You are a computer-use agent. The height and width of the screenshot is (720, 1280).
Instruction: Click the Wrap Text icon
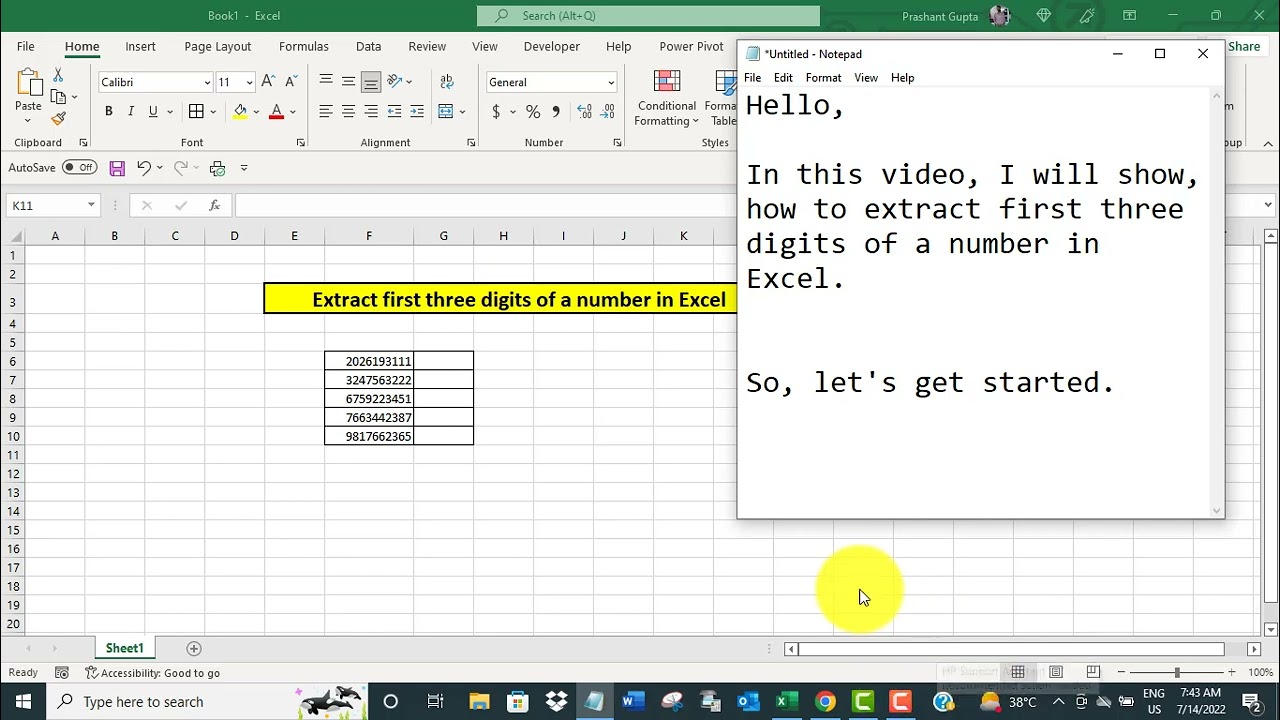[x=447, y=82]
